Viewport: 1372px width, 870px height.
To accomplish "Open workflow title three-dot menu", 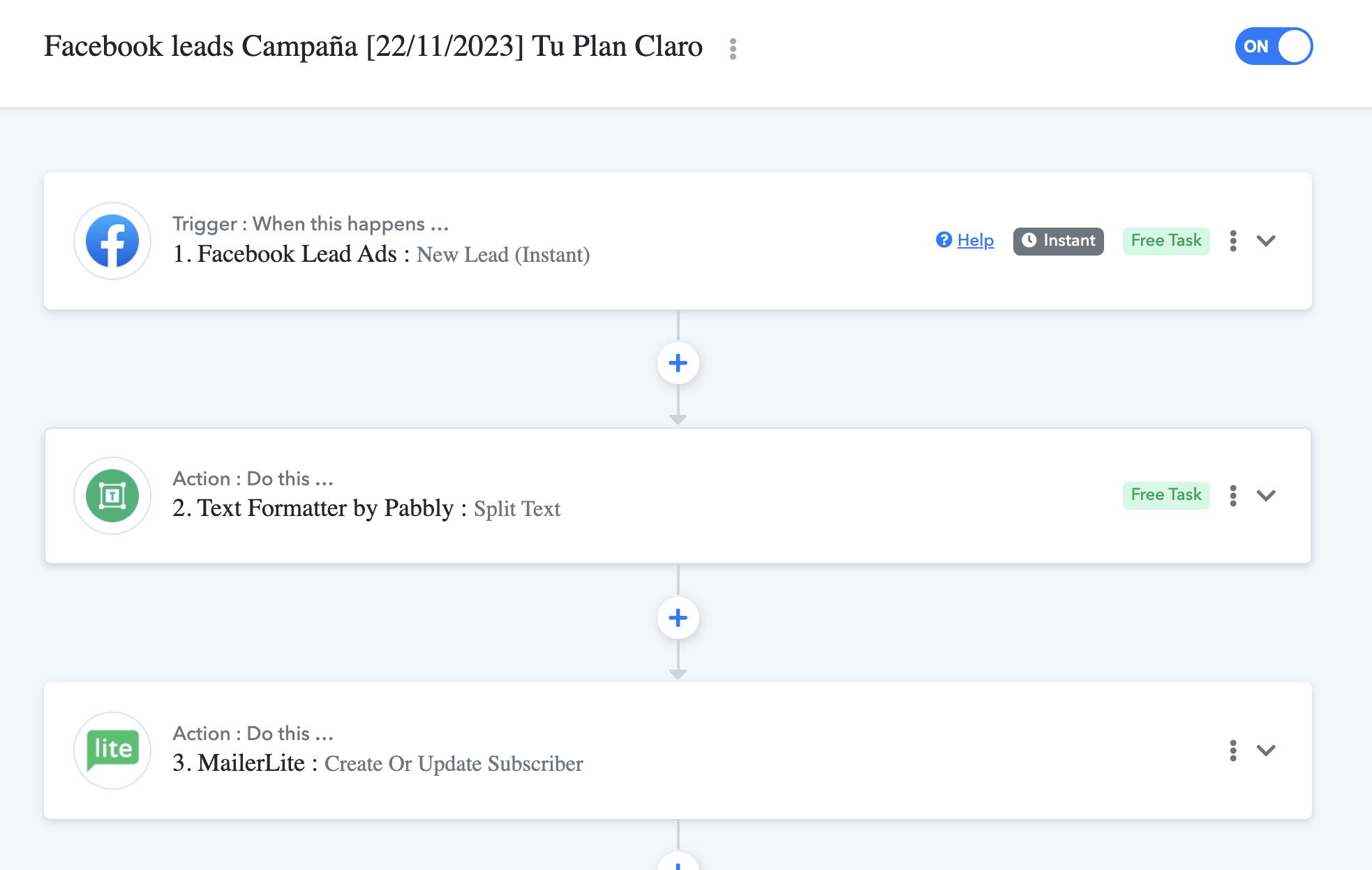I will click(733, 48).
